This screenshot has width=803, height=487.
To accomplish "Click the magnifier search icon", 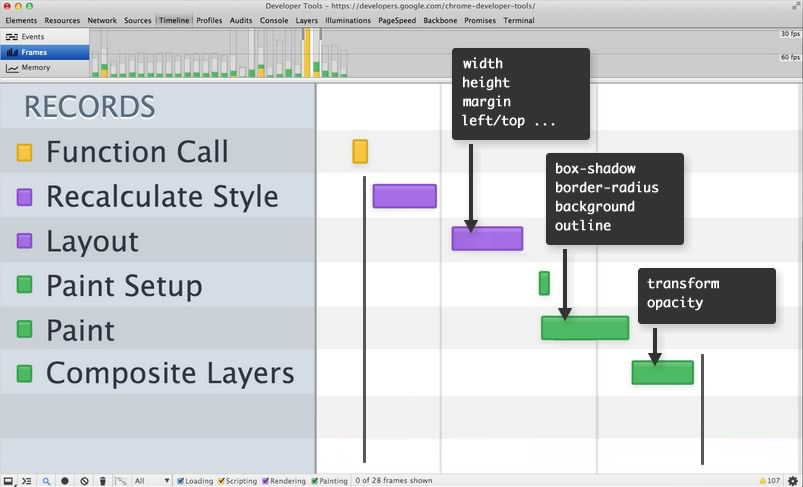I will click(46, 481).
